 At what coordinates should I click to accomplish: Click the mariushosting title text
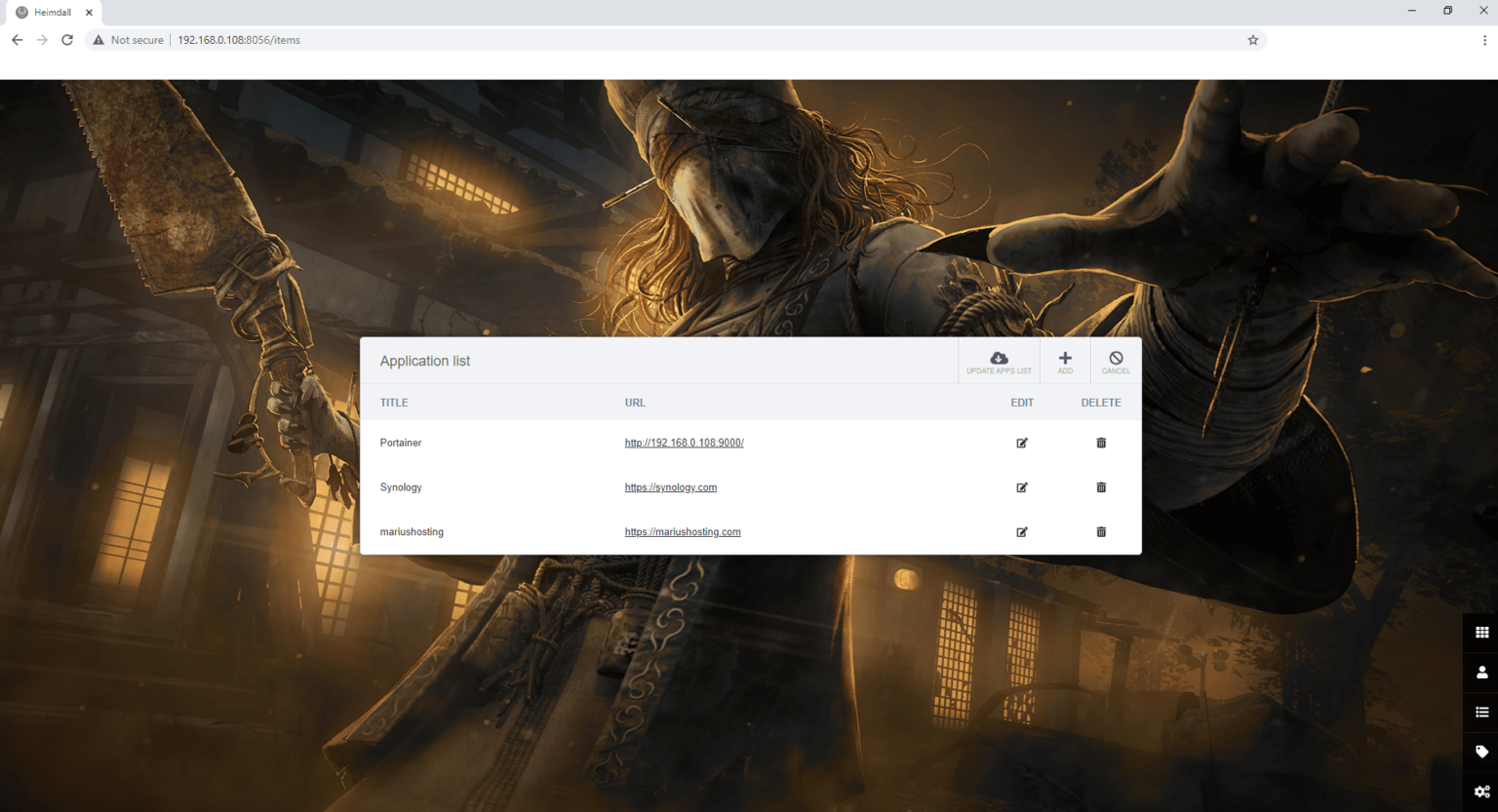click(x=412, y=532)
